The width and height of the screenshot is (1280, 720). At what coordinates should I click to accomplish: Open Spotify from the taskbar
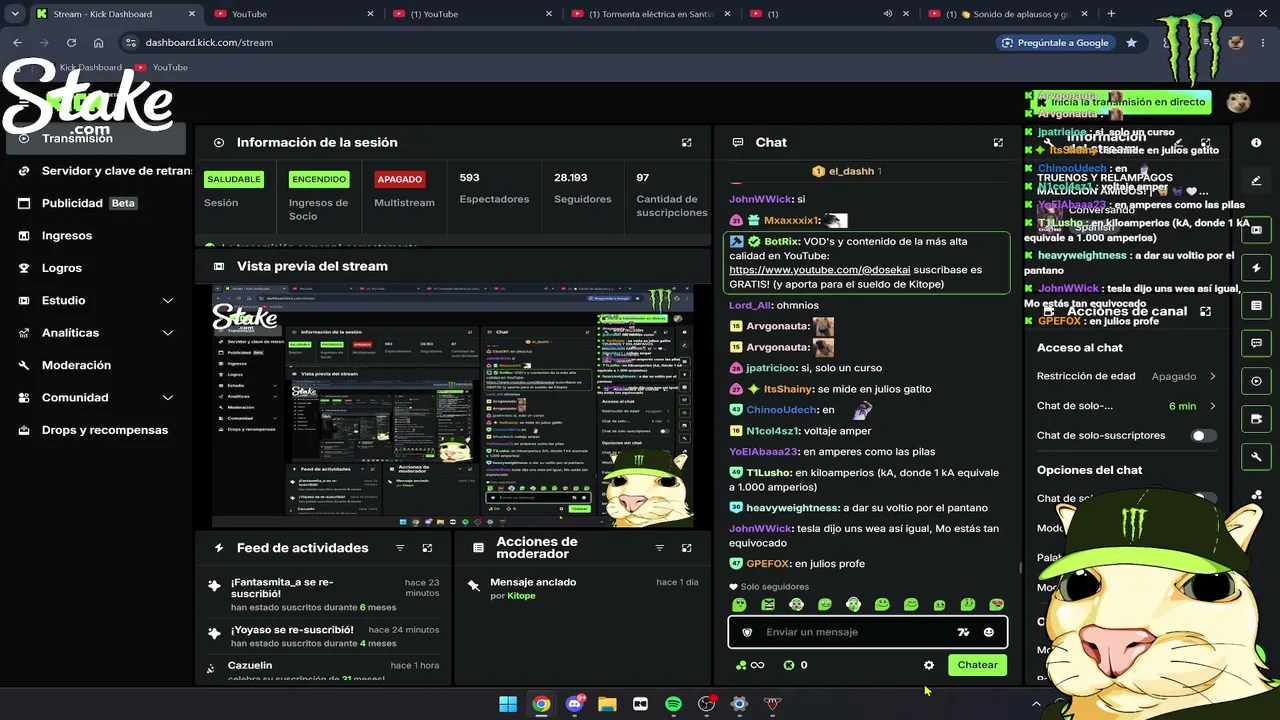click(673, 704)
